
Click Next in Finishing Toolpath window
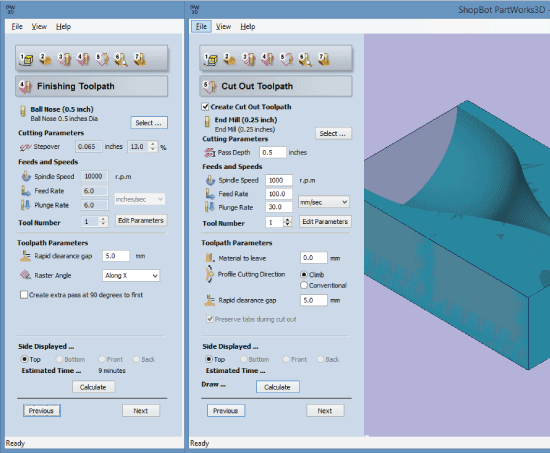click(x=141, y=411)
